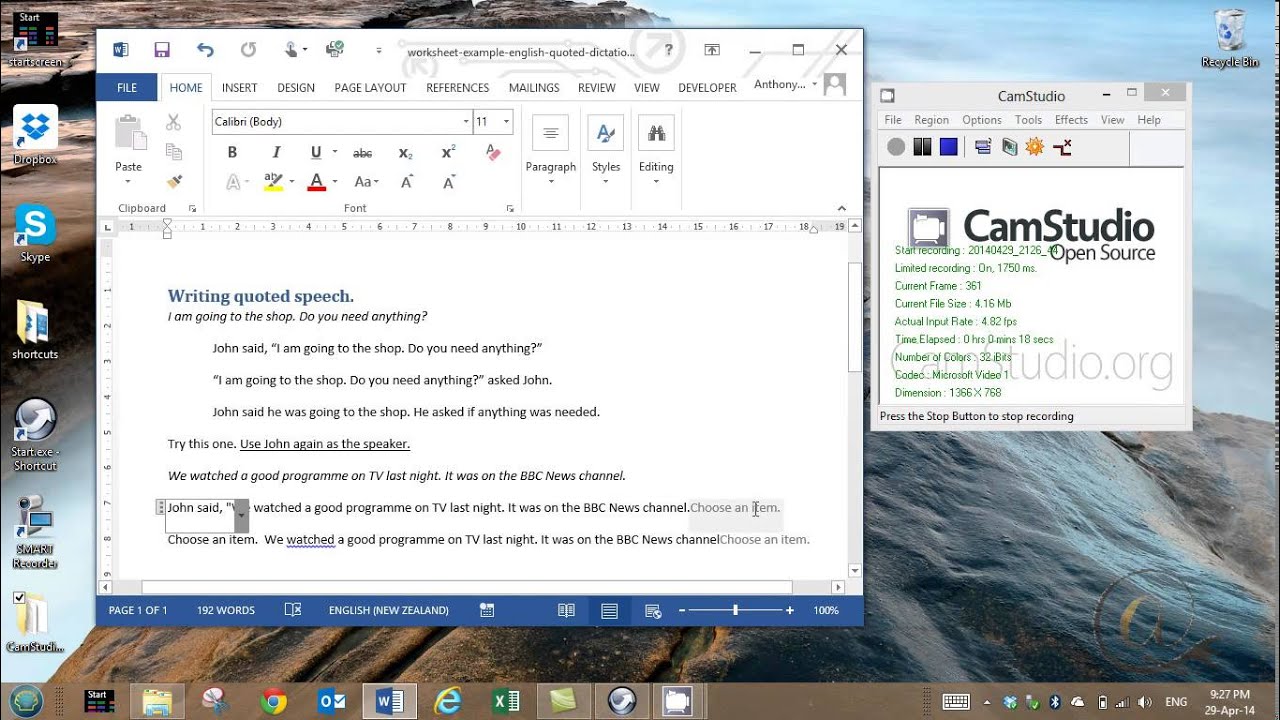Open Google Chrome from taskbar

[273, 701]
